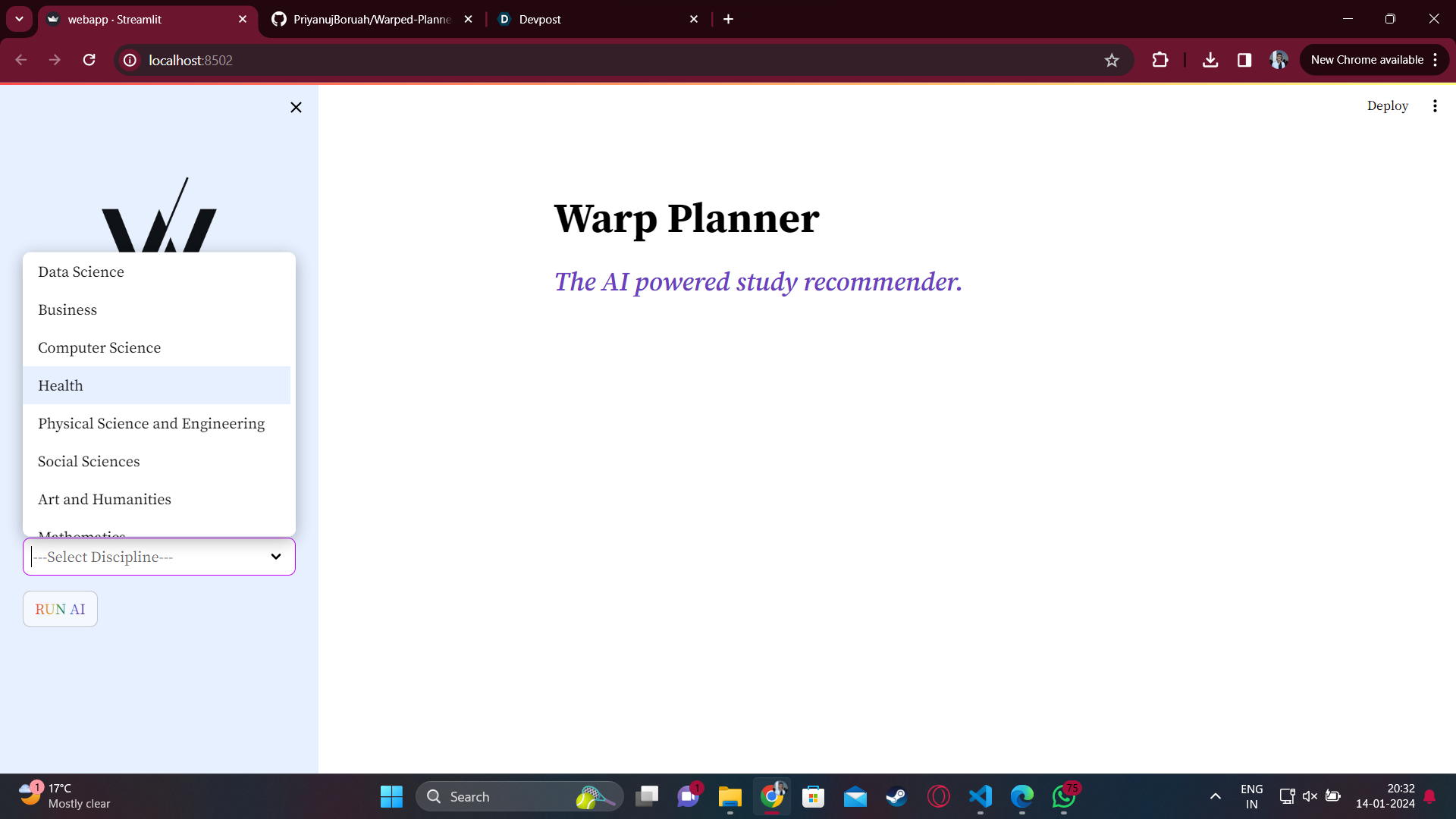
Task: Launch Steam from the taskbar
Action: (896, 796)
